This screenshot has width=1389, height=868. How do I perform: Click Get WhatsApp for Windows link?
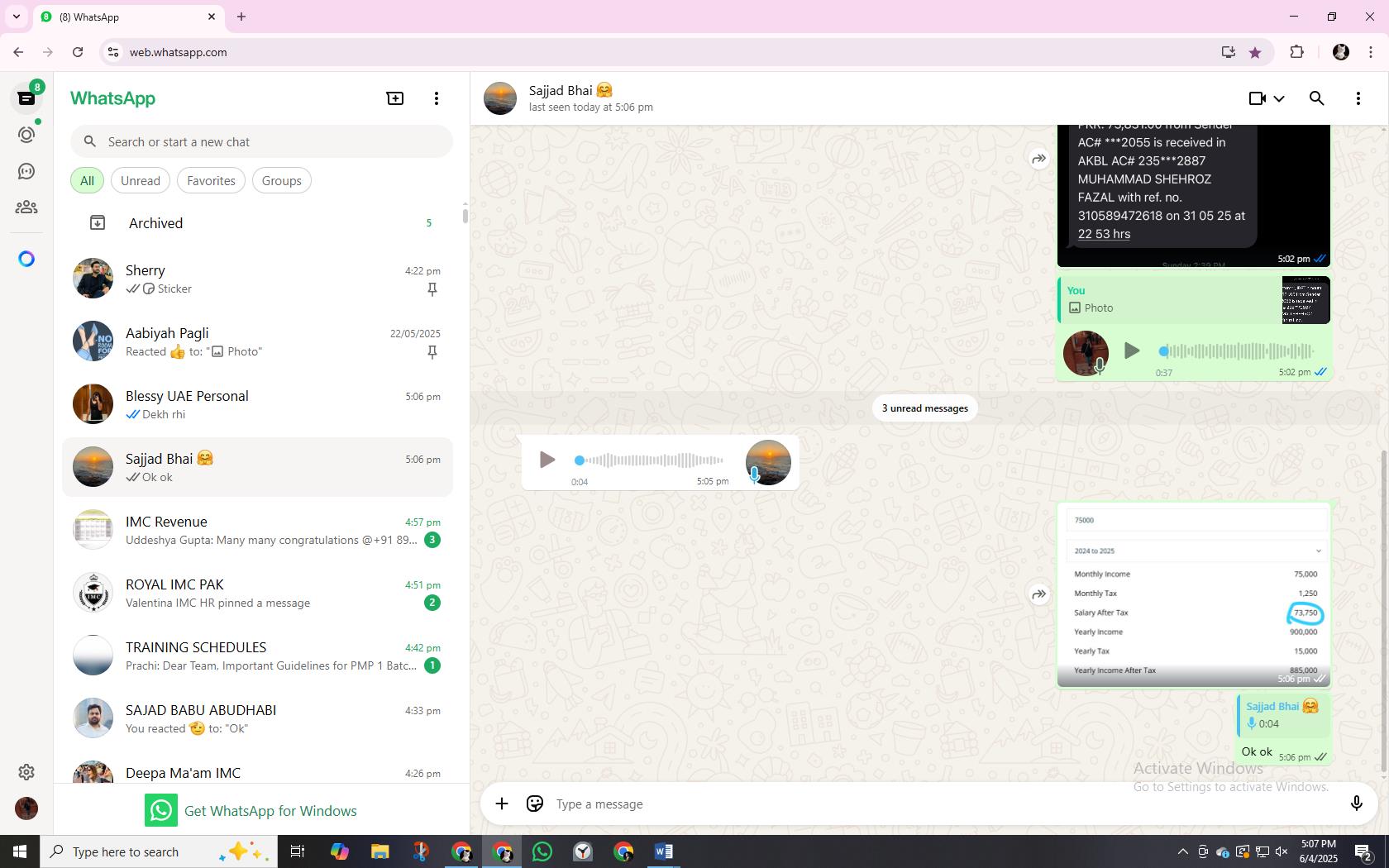251,810
